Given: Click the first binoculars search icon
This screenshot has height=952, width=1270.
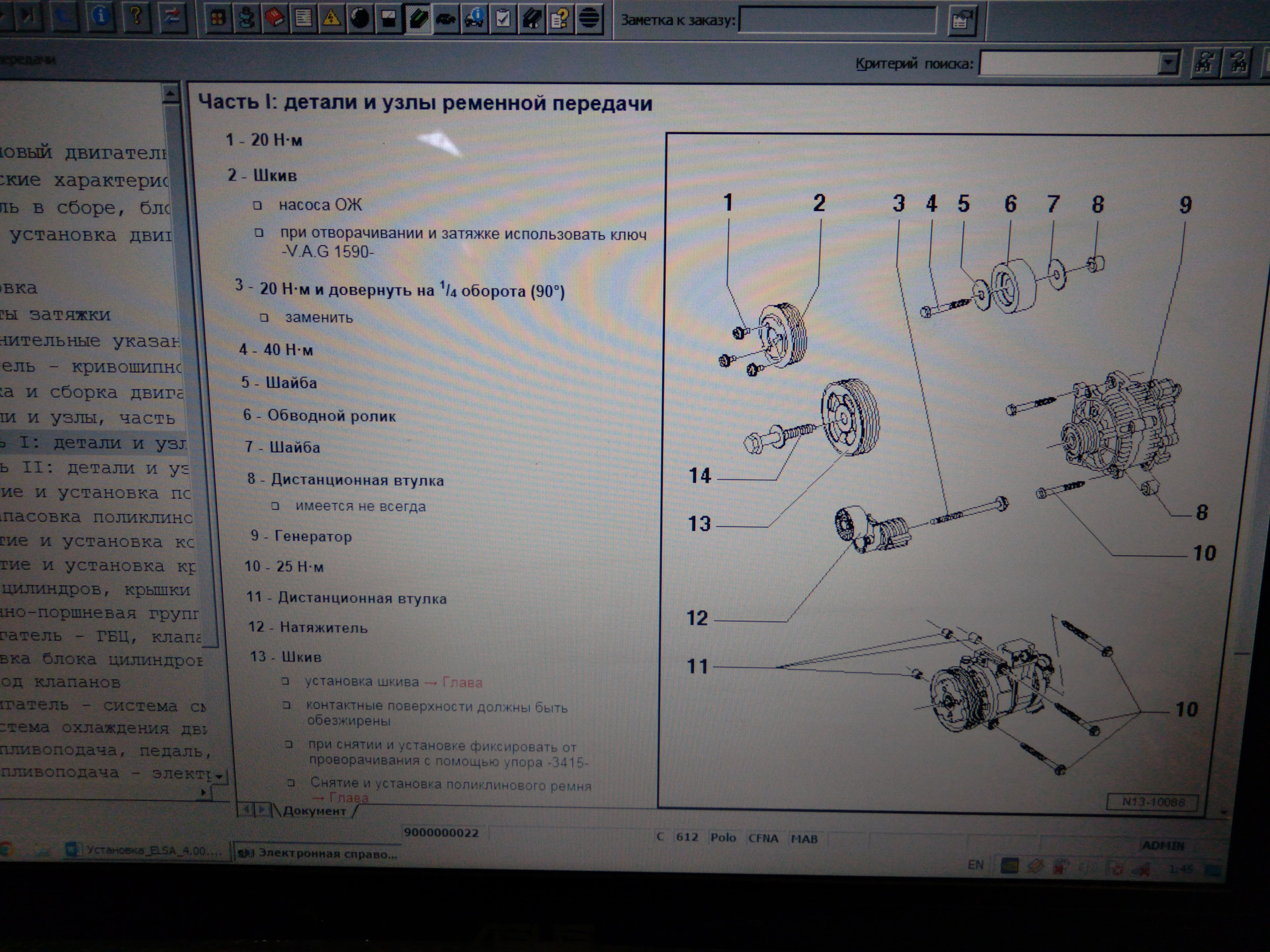Looking at the screenshot, I should (x=1203, y=63).
